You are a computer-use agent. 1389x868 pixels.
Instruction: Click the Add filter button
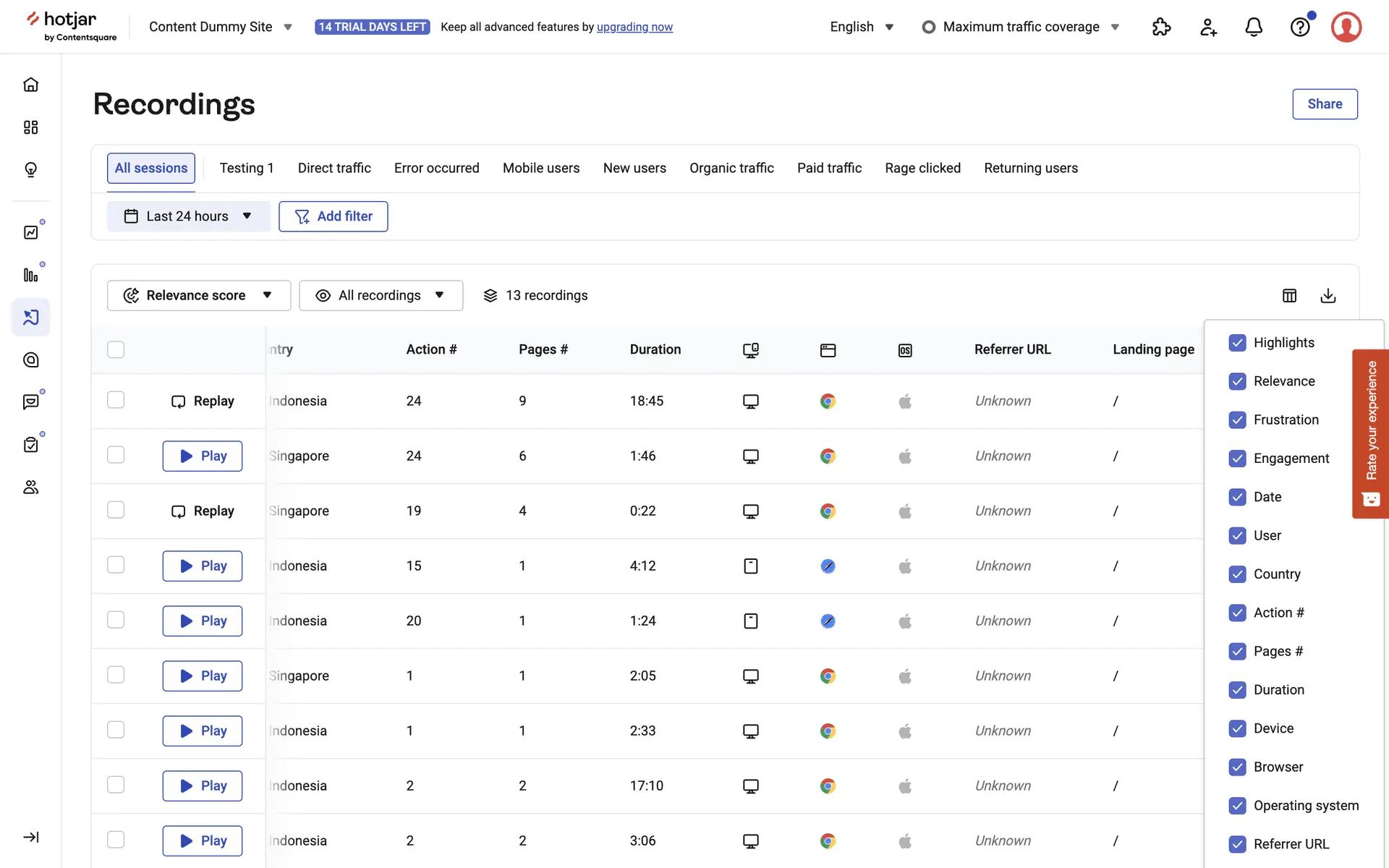coord(333,216)
